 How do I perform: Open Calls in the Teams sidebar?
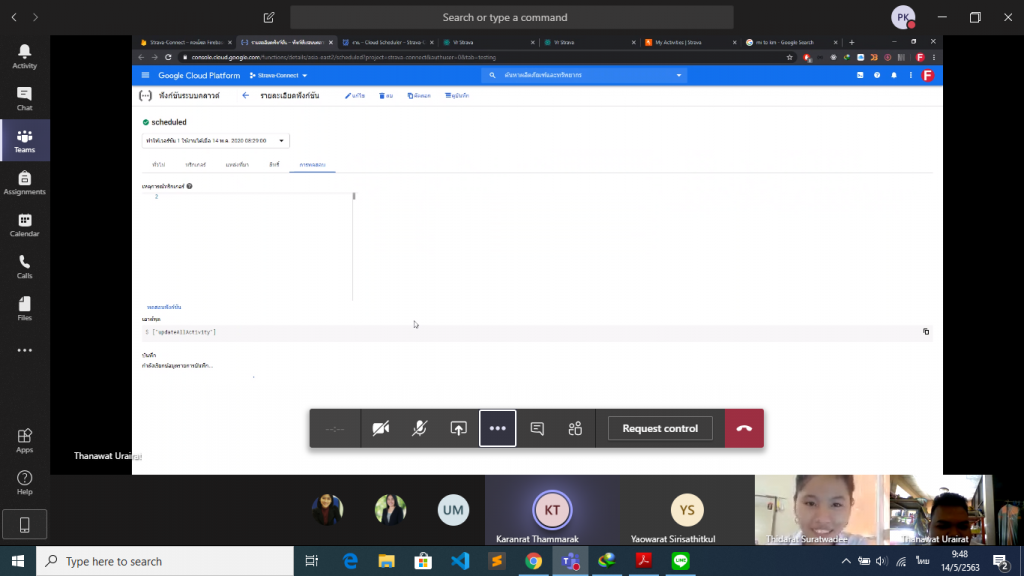[x=25, y=267]
